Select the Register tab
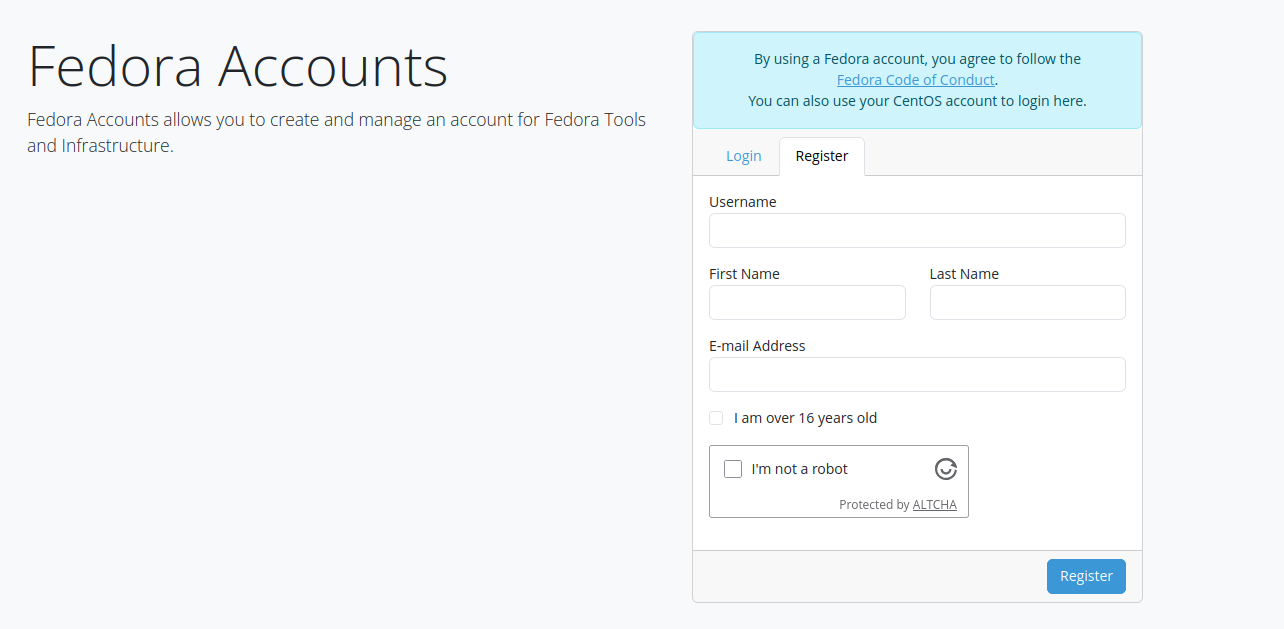Screen dimensions: 1284x629 click(822, 156)
